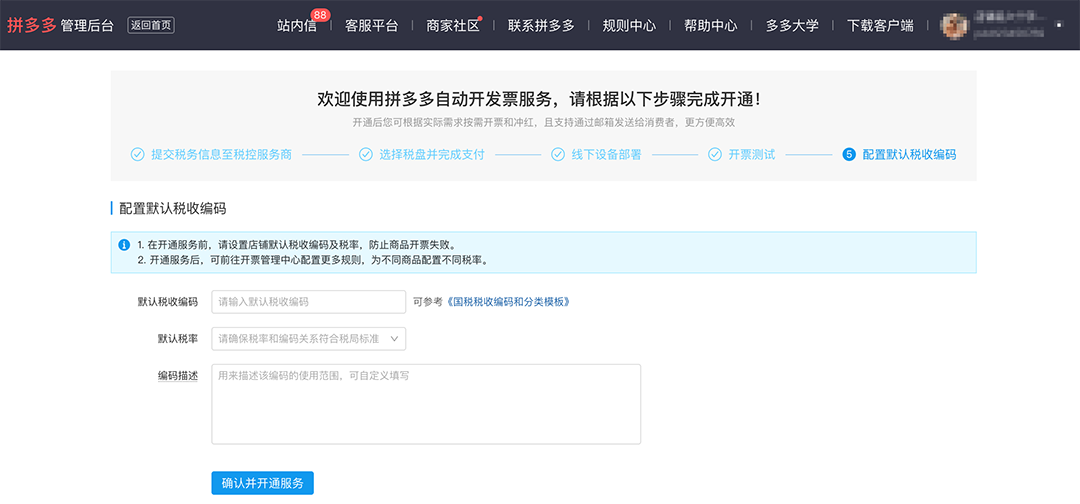Click step 选择税盘并完成支付

coord(432,154)
